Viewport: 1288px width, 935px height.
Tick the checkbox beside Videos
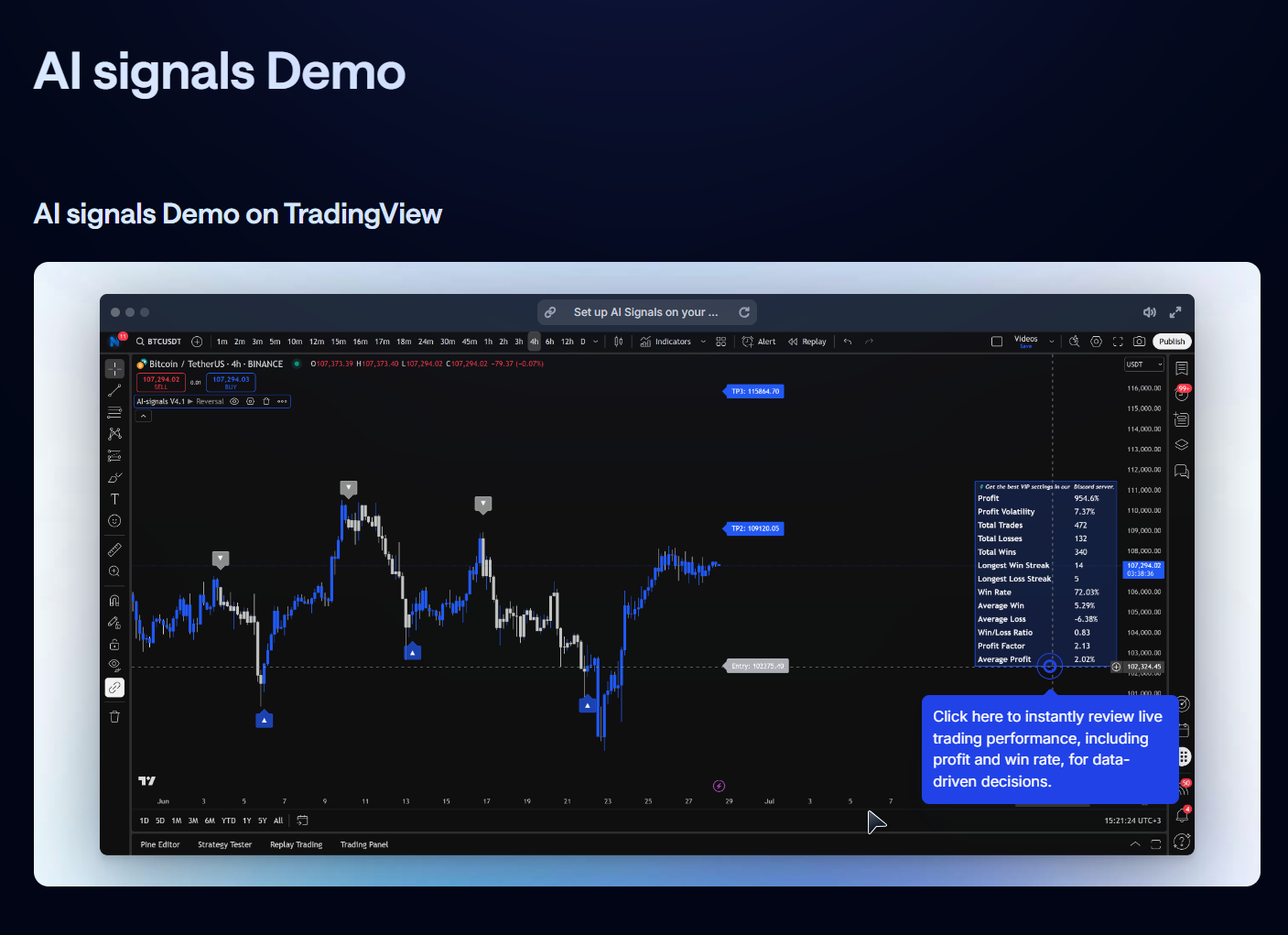[997, 340]
